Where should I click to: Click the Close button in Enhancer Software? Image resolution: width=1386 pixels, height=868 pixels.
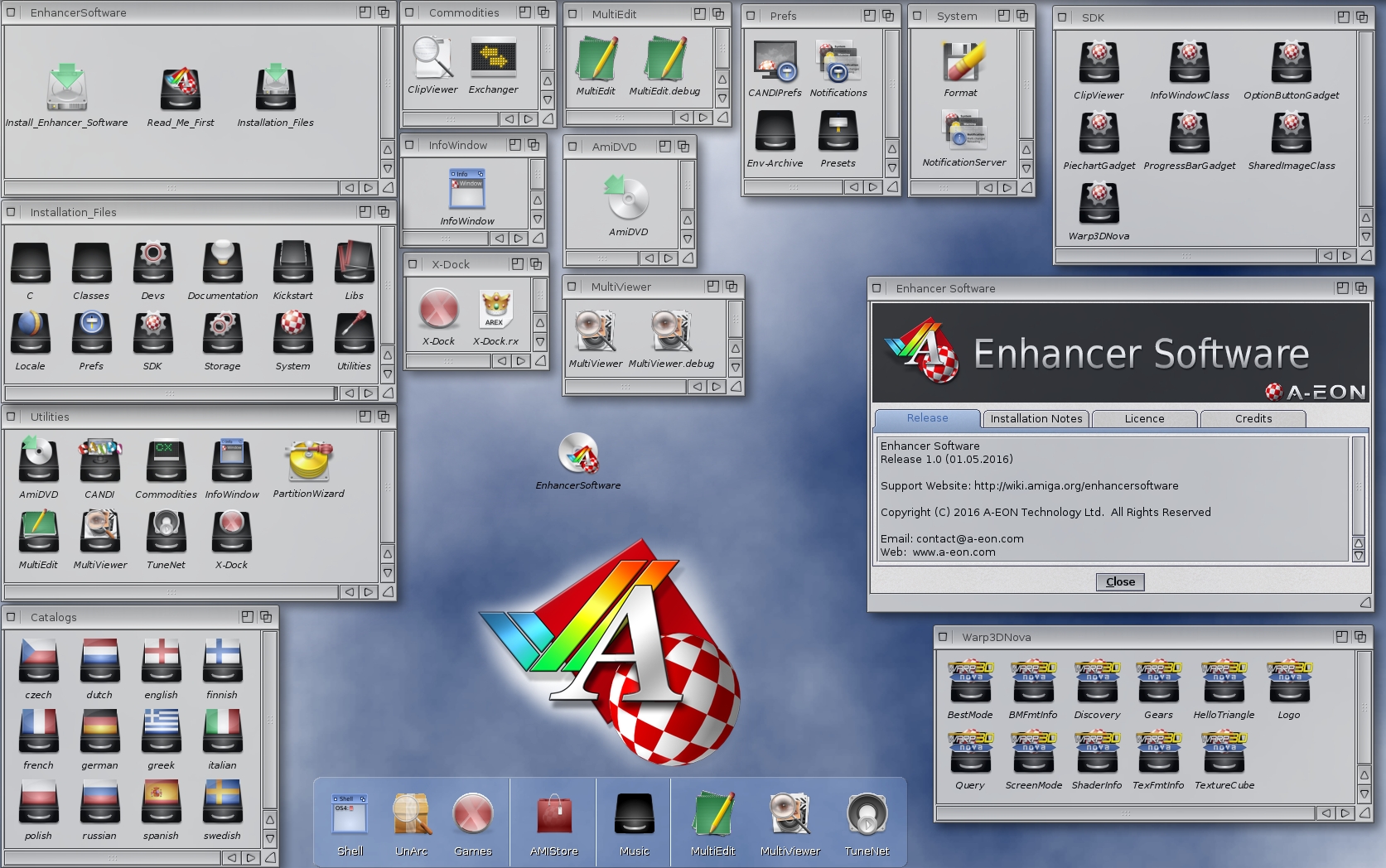click(x=1120, y=582)
